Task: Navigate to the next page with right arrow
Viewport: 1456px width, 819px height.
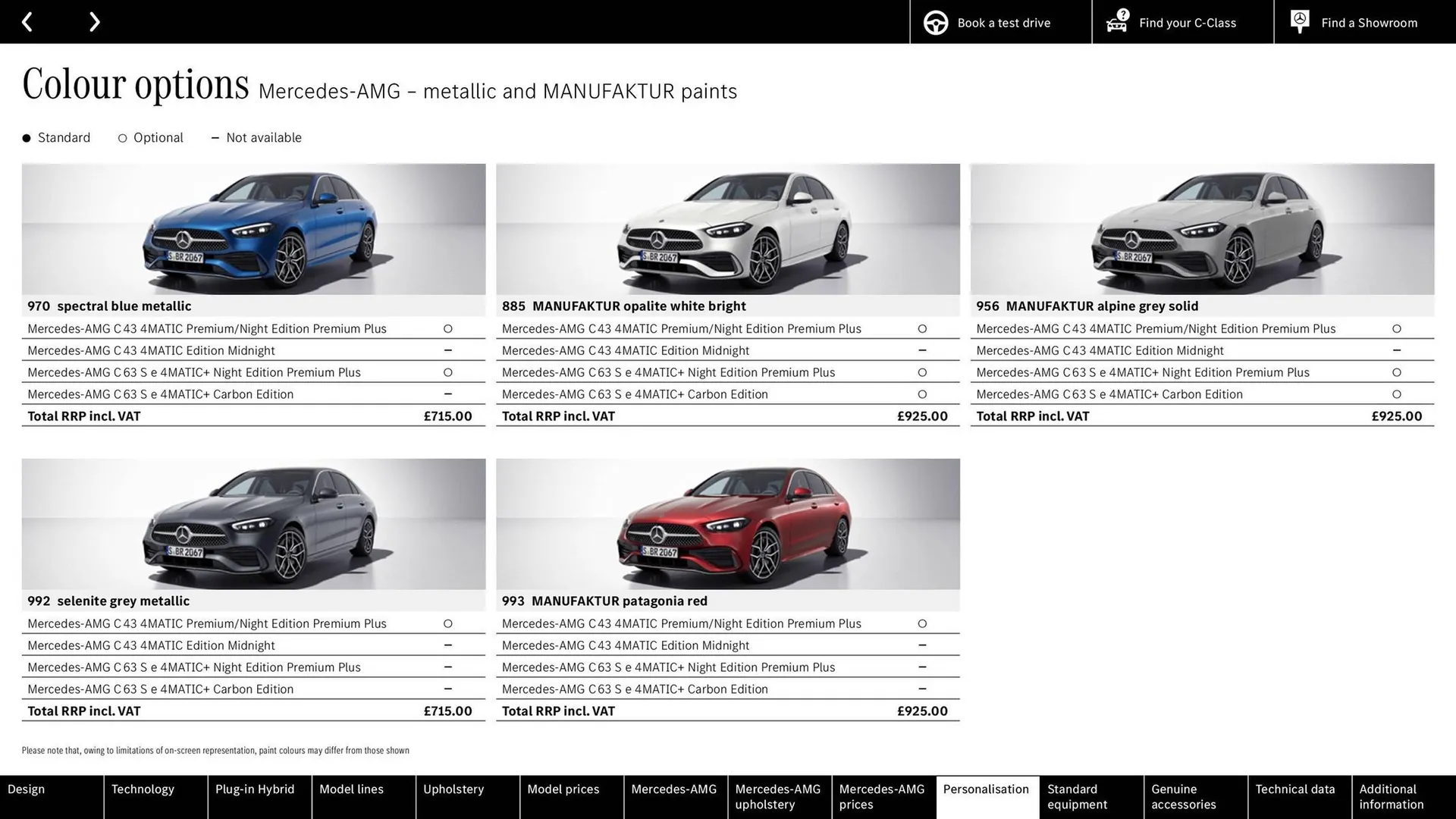Action: click(94, 21)
